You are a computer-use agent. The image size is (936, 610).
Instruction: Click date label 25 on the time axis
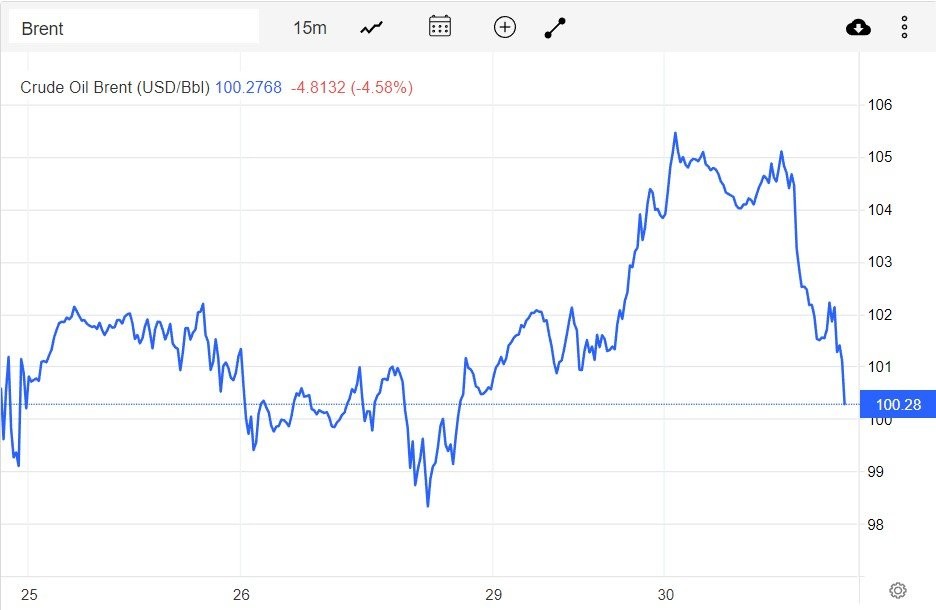tap(29, 594)
